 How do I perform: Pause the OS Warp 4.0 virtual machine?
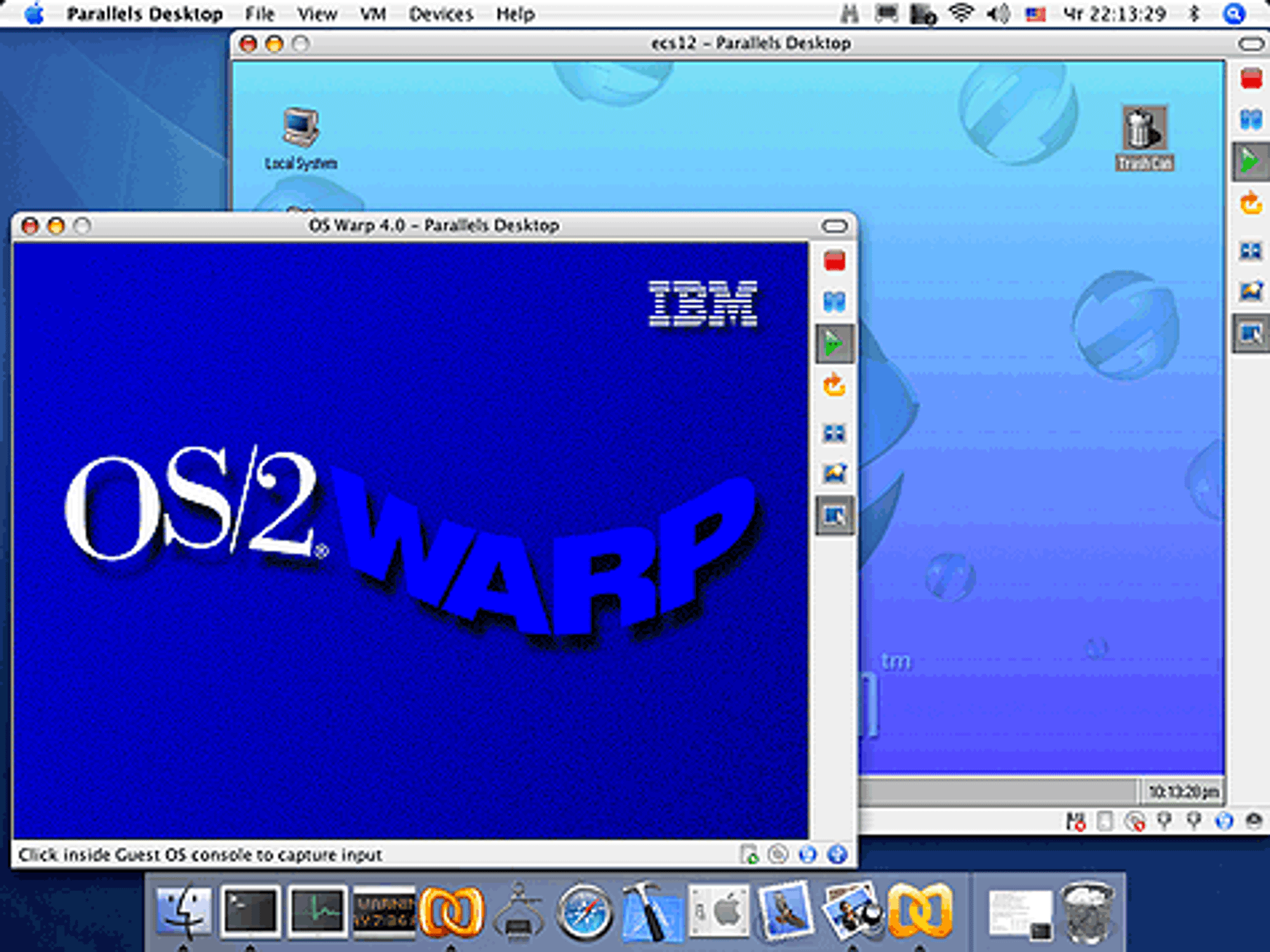coord(834,302)
